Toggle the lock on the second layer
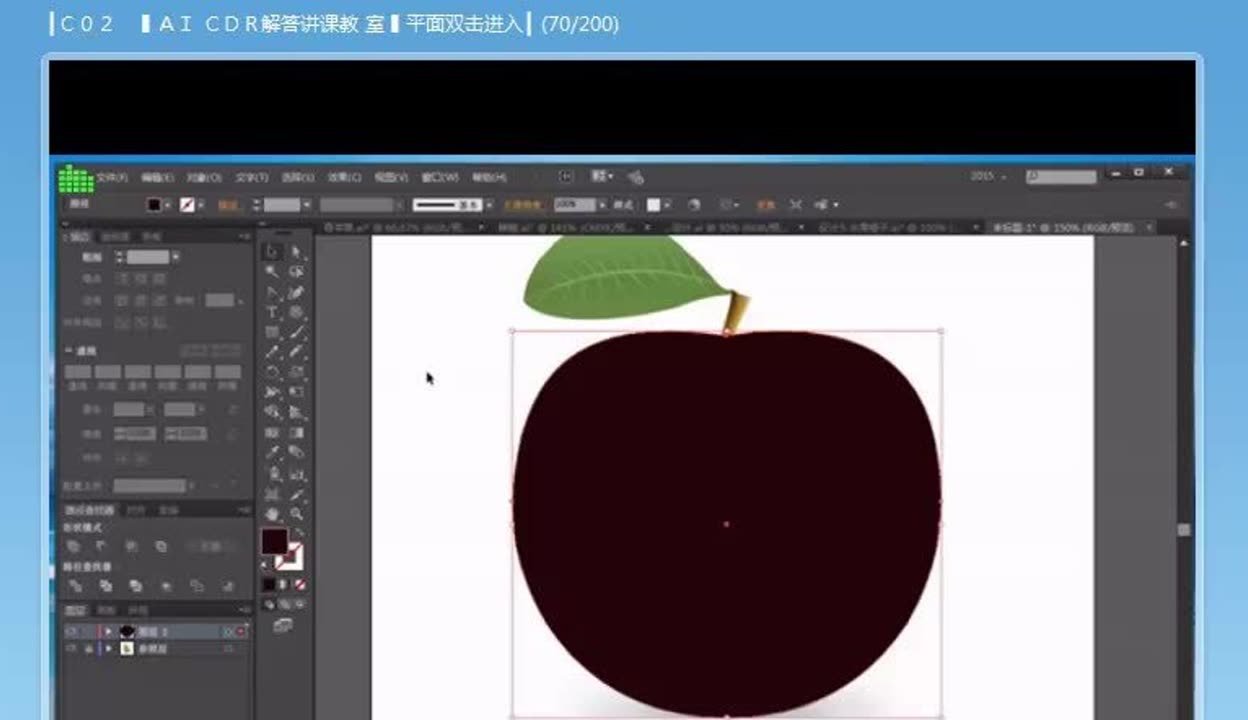The height and width of the screenshot is (720, 1248). click(88, 649)
